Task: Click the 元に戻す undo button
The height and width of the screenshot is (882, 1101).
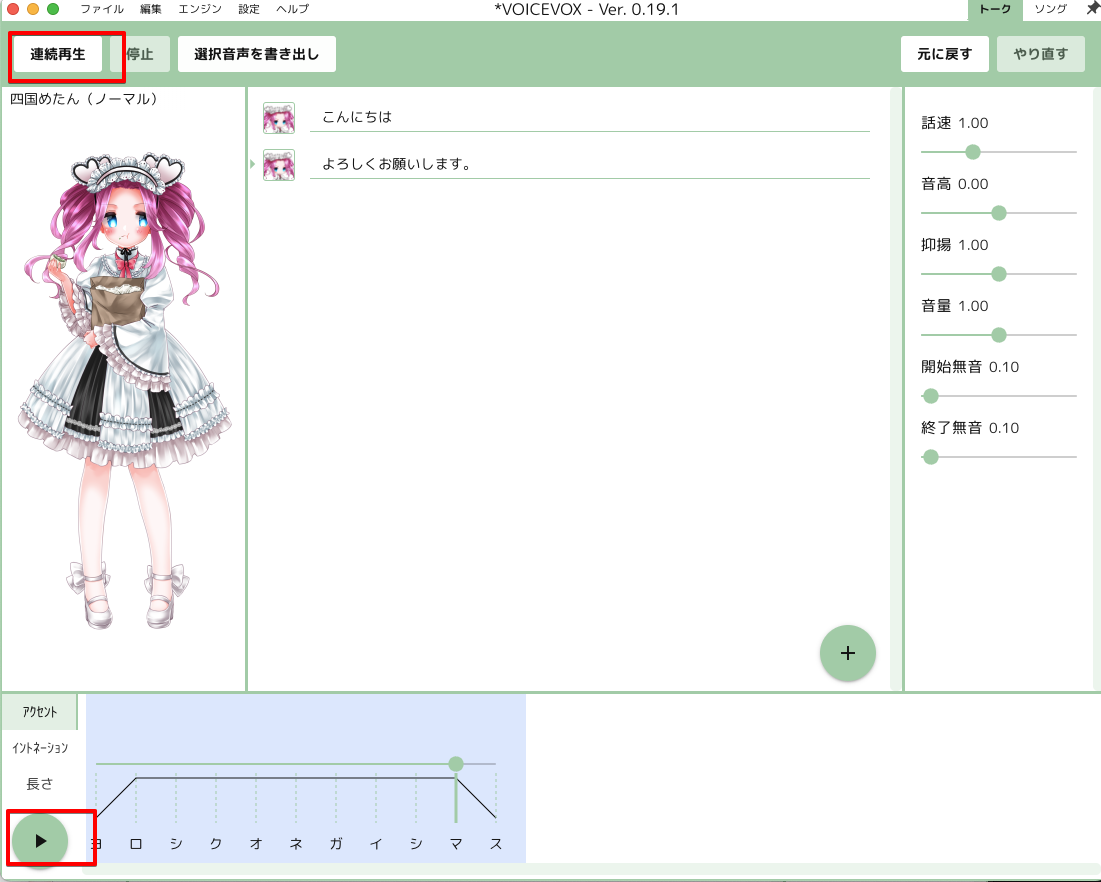Action: click(x=944, y=54)
